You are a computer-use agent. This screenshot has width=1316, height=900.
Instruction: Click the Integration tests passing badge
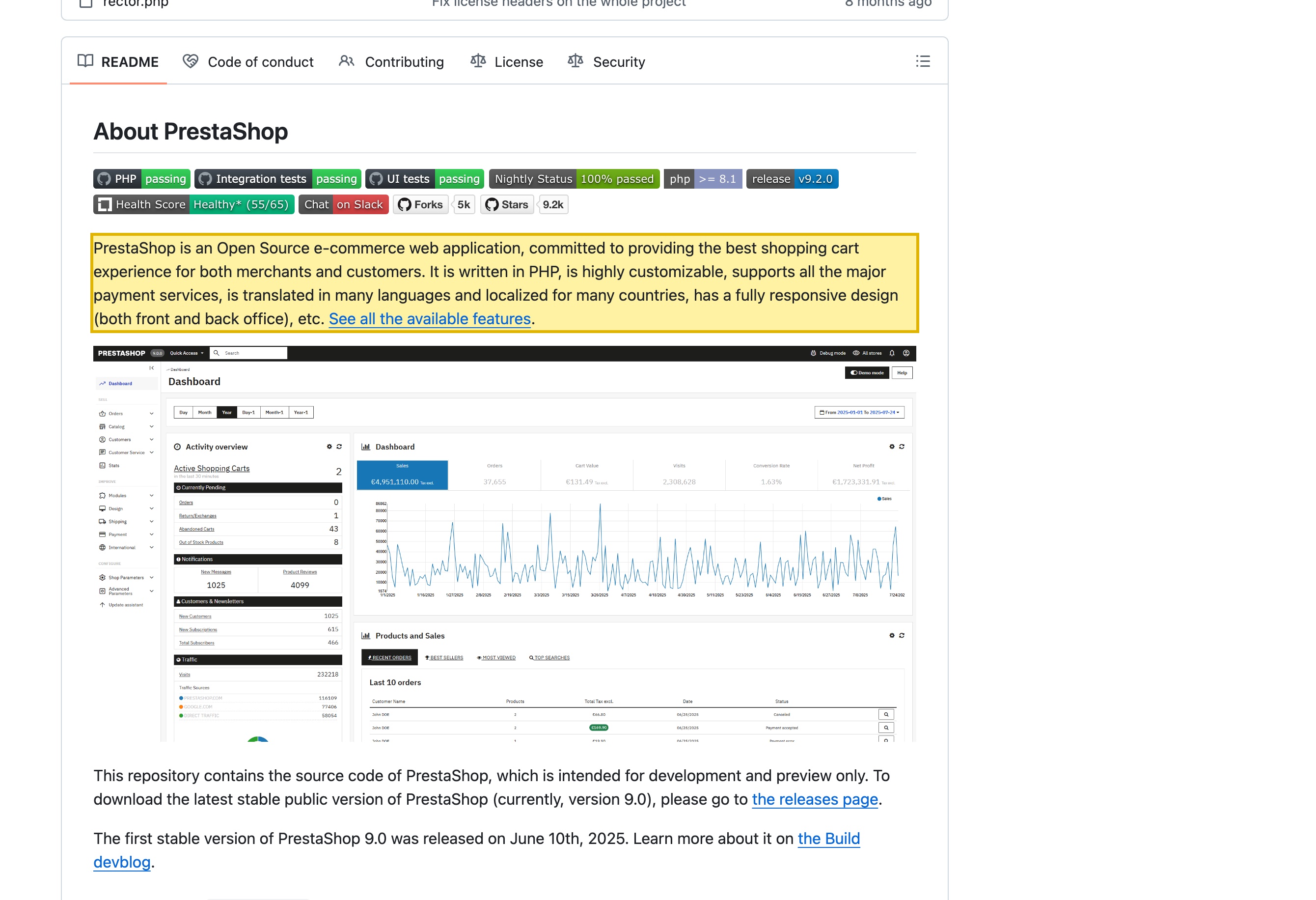tap(277, 179)
